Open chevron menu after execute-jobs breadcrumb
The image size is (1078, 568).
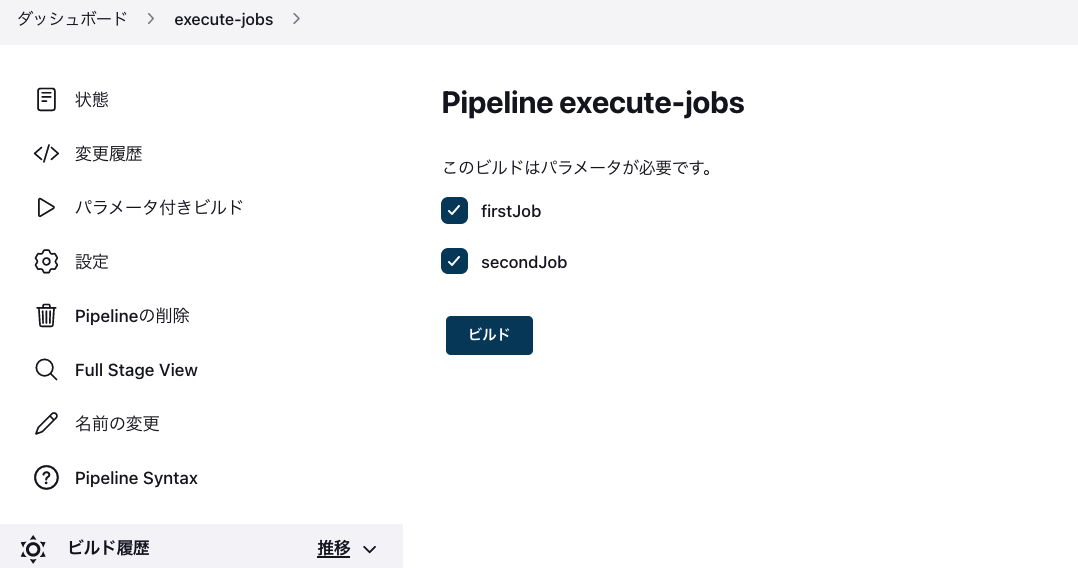296,19
